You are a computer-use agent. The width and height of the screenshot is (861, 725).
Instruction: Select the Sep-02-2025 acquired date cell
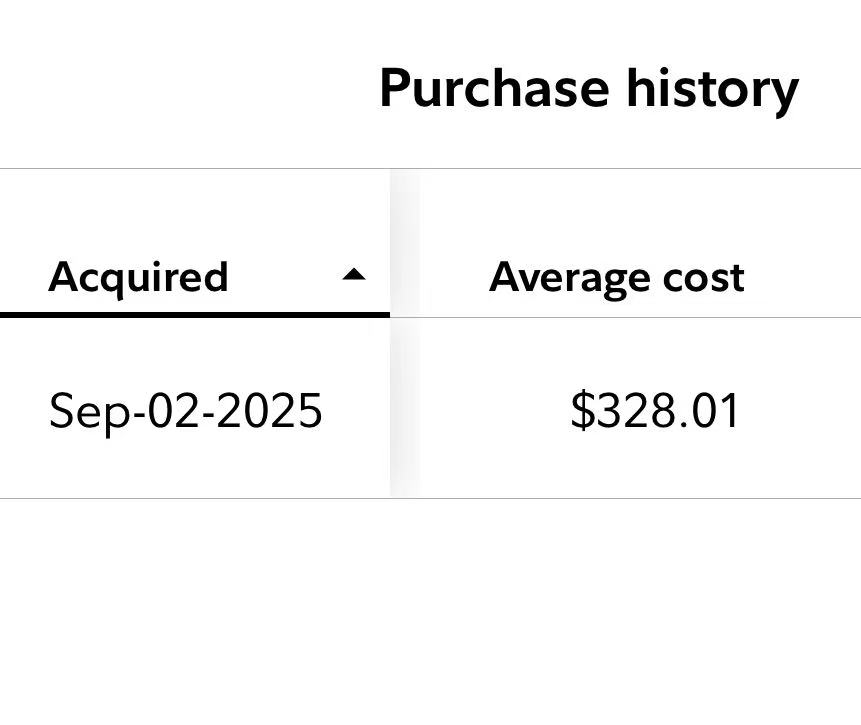[185, 410]
